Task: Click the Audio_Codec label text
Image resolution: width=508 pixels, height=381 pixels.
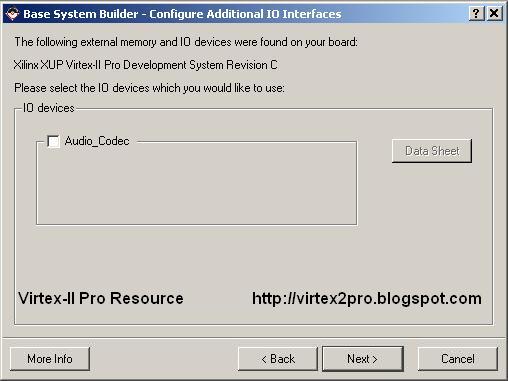Action: point(97,141)
